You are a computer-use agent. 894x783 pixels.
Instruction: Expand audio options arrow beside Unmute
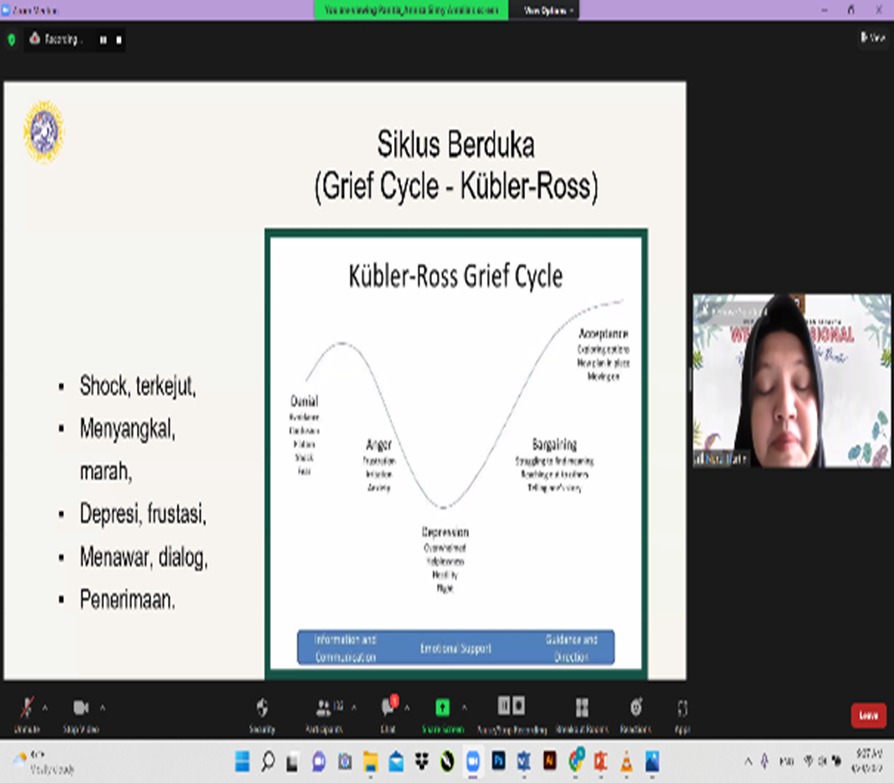[x=45, y=706]
